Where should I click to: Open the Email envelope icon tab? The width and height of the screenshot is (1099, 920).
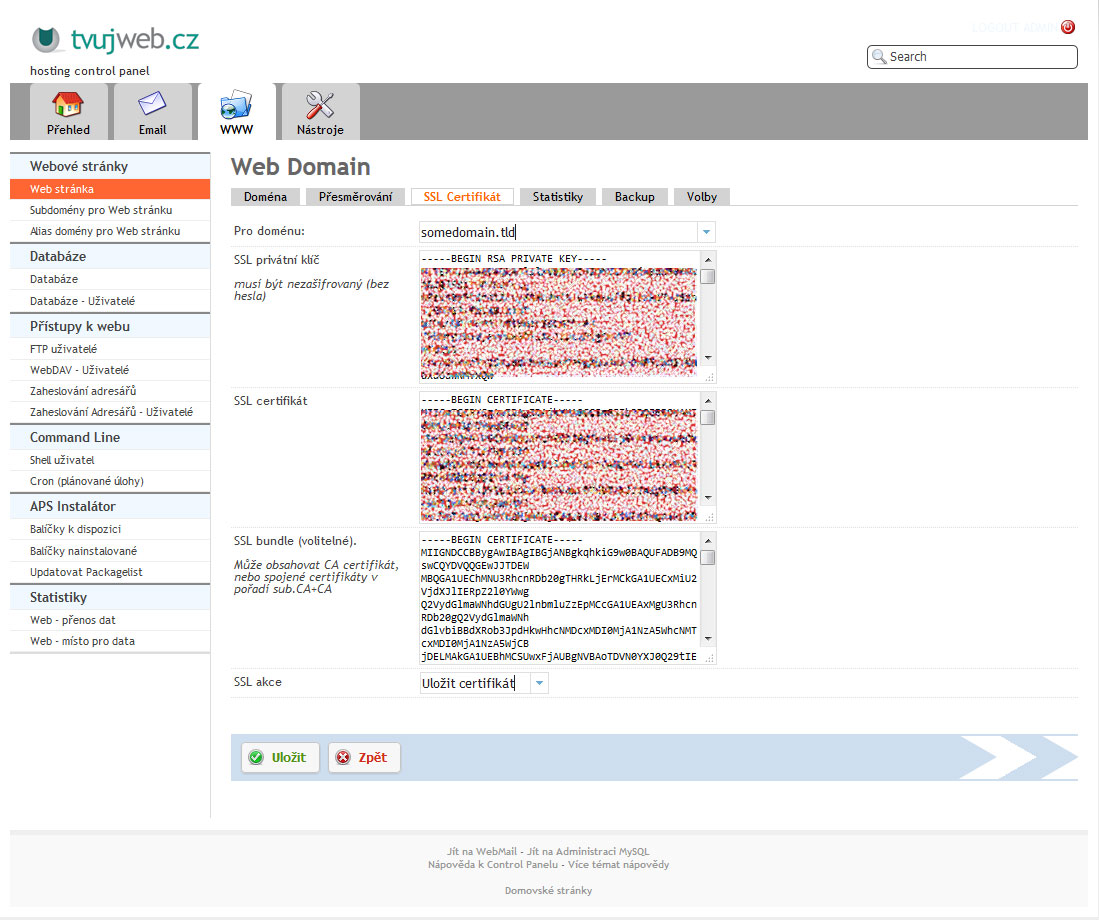pyautogui.click(x=152, y=112)
